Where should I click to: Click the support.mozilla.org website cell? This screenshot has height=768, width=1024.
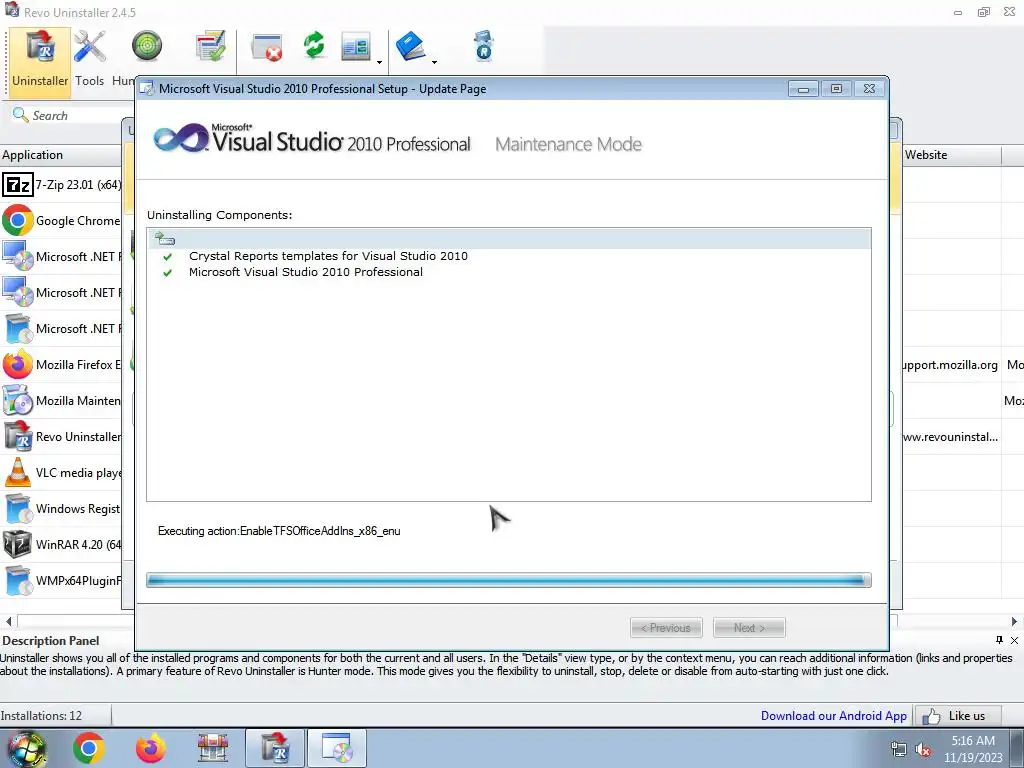point(950,364)
